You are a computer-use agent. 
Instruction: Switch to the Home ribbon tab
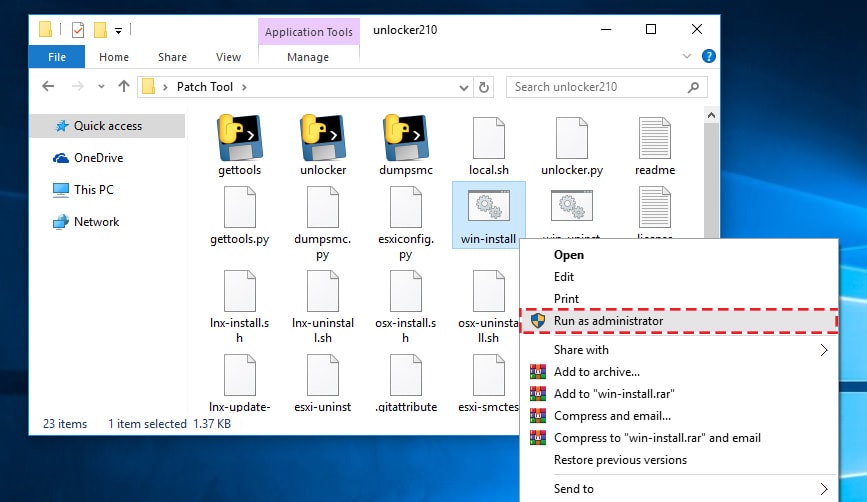pos(114,57)
